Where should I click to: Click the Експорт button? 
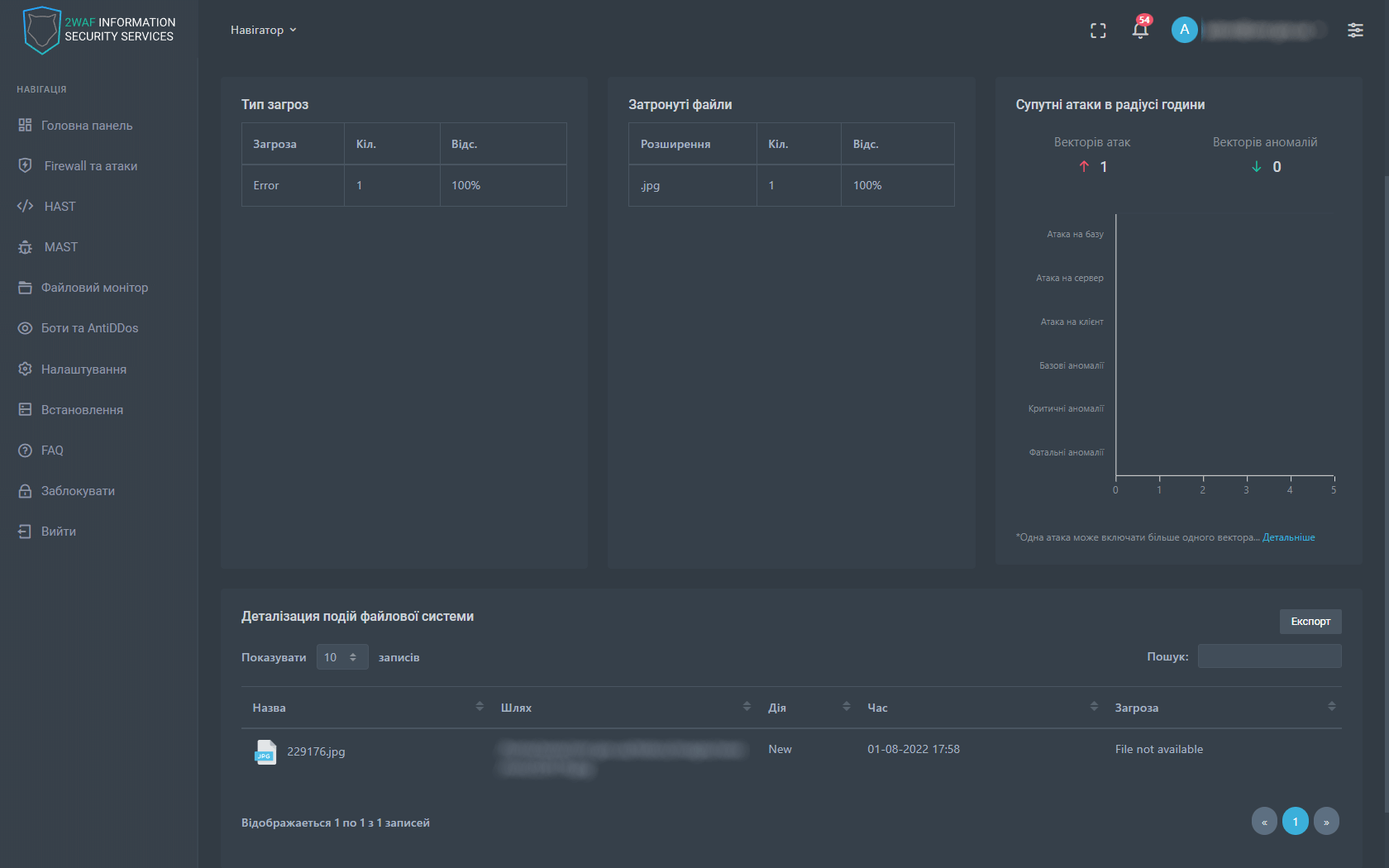pyautogui.click(x=1310, y=621)
